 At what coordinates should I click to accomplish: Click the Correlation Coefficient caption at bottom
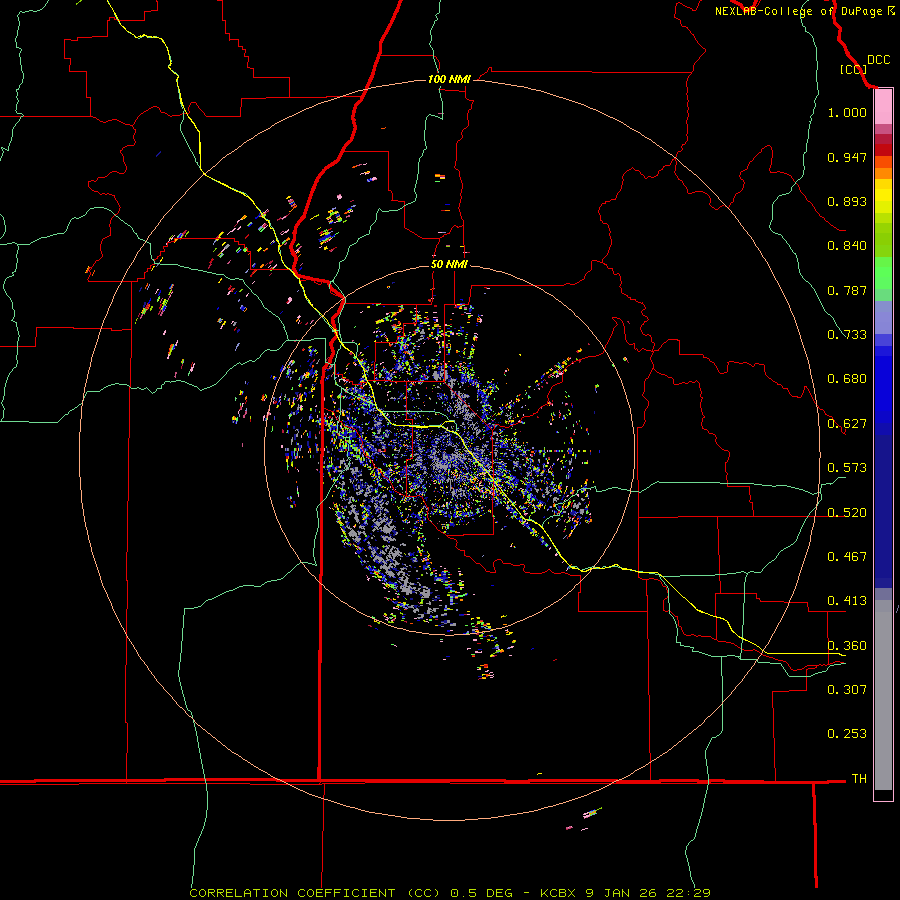pyautogui.click(x=450, y=893)
